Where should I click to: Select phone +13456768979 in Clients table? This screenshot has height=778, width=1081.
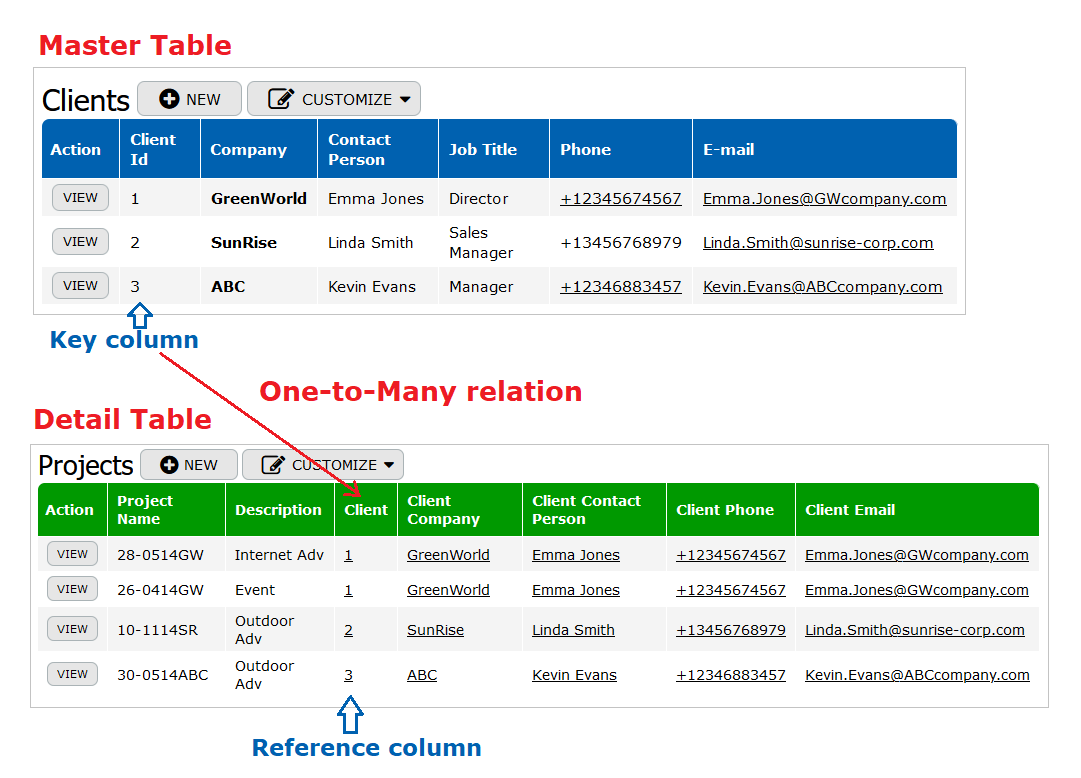[620, 243]
